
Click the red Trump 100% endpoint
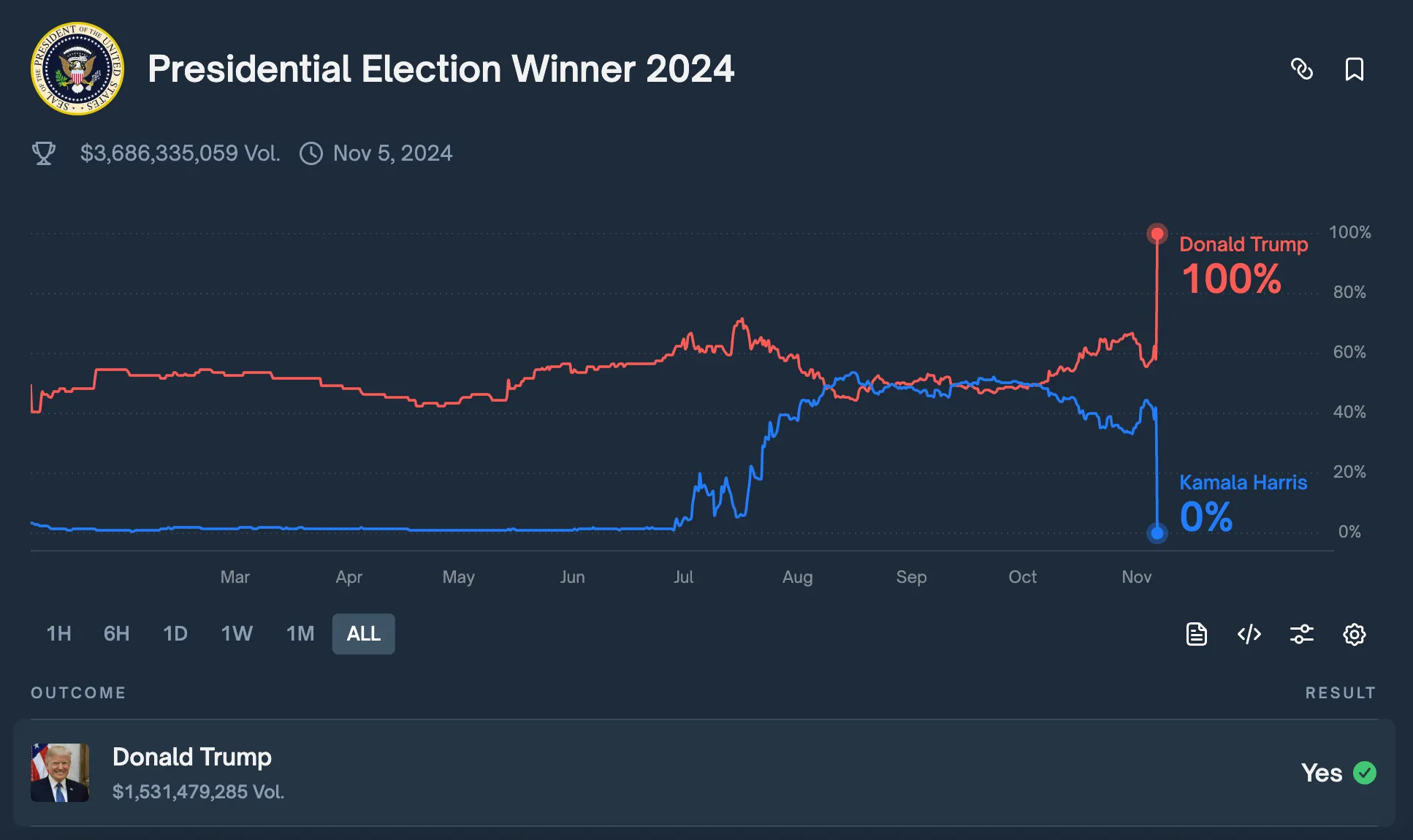click(1157, 234)
